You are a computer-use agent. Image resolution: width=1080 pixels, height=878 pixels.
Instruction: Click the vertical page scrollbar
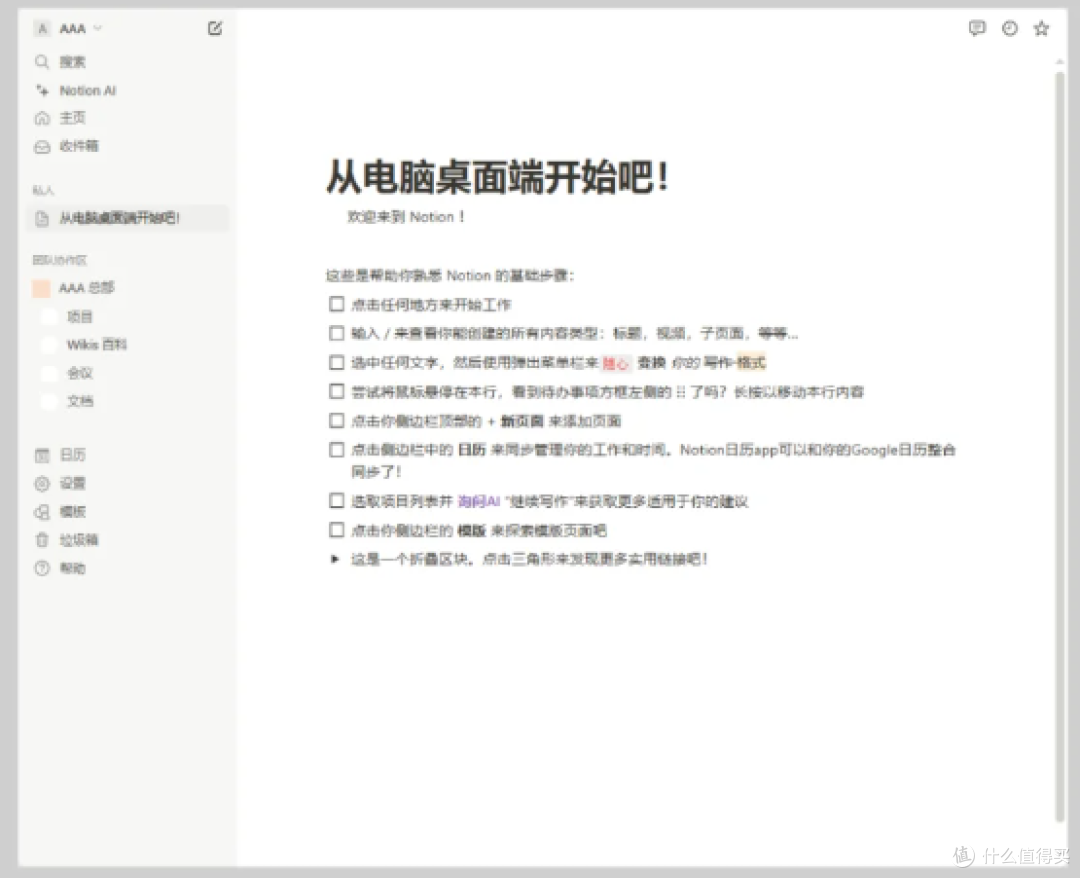click(1059, 446)
